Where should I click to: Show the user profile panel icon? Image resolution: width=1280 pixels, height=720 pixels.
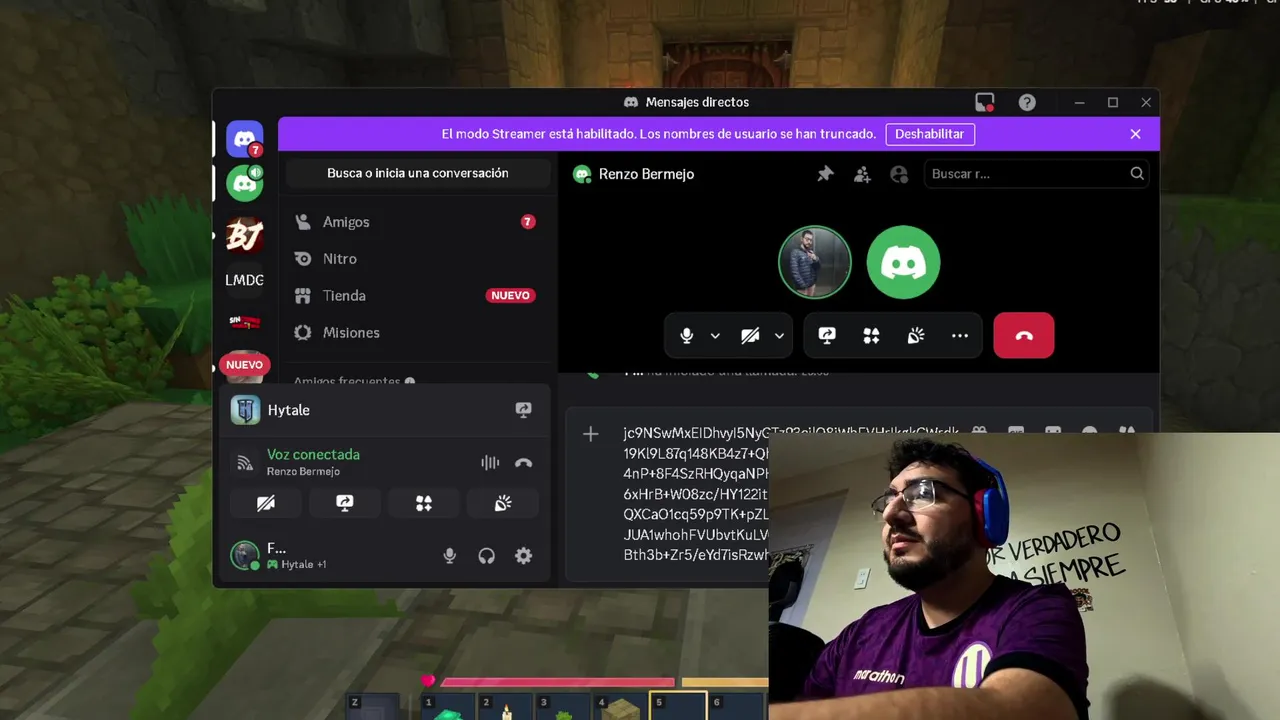click(899, 174)
